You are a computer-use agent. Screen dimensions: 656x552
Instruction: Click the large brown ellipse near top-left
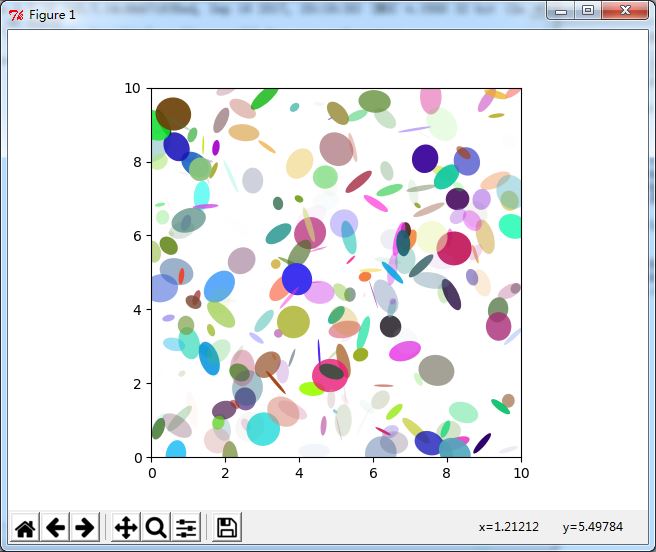pos(173,114)
